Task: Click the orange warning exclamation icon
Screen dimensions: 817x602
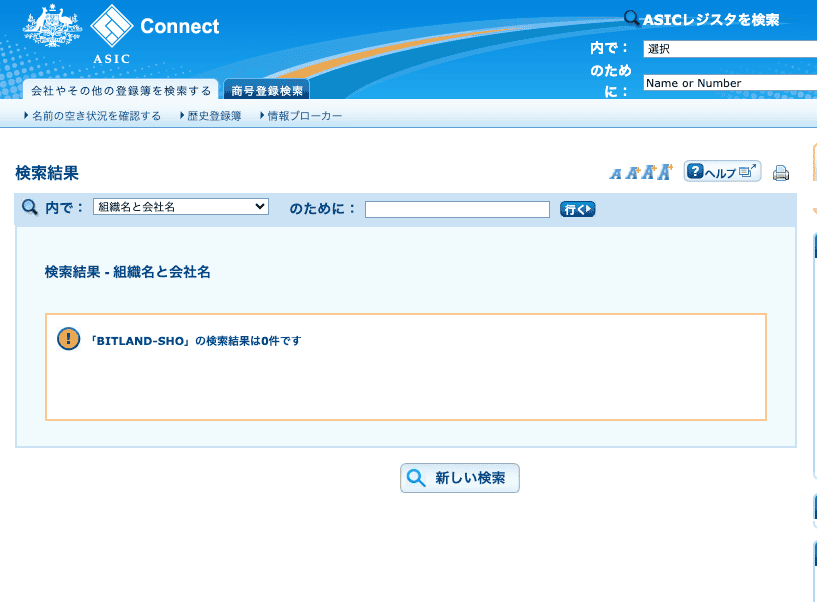Action: (x=68, y=339)
